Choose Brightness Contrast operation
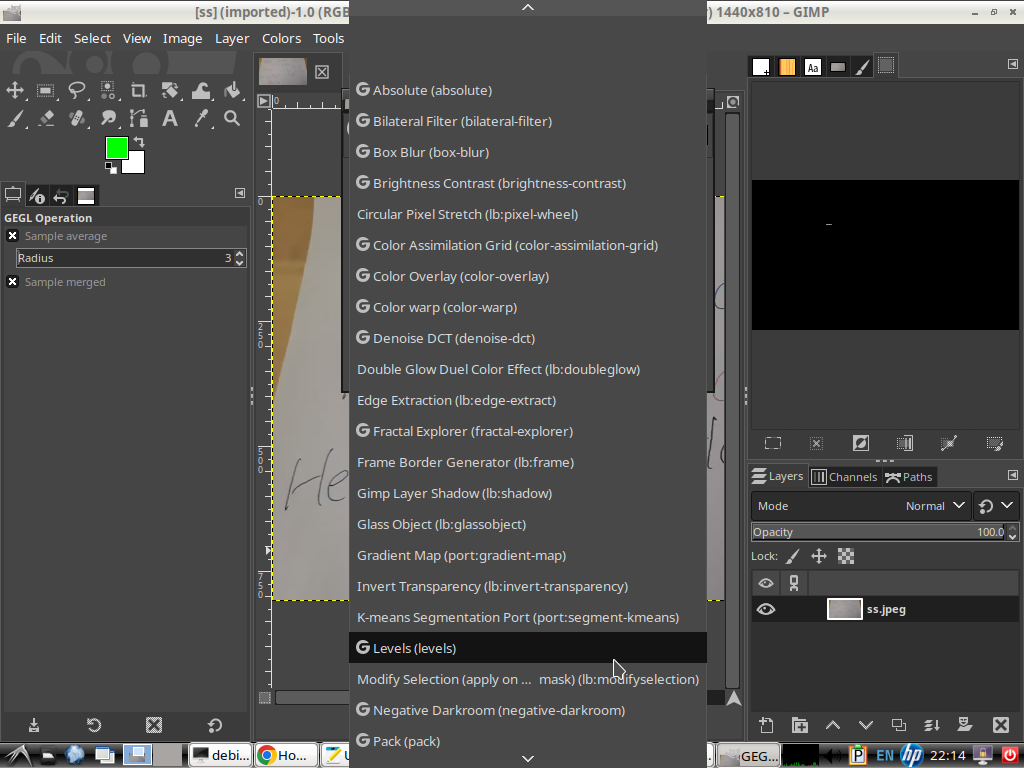 pos(528,183)
